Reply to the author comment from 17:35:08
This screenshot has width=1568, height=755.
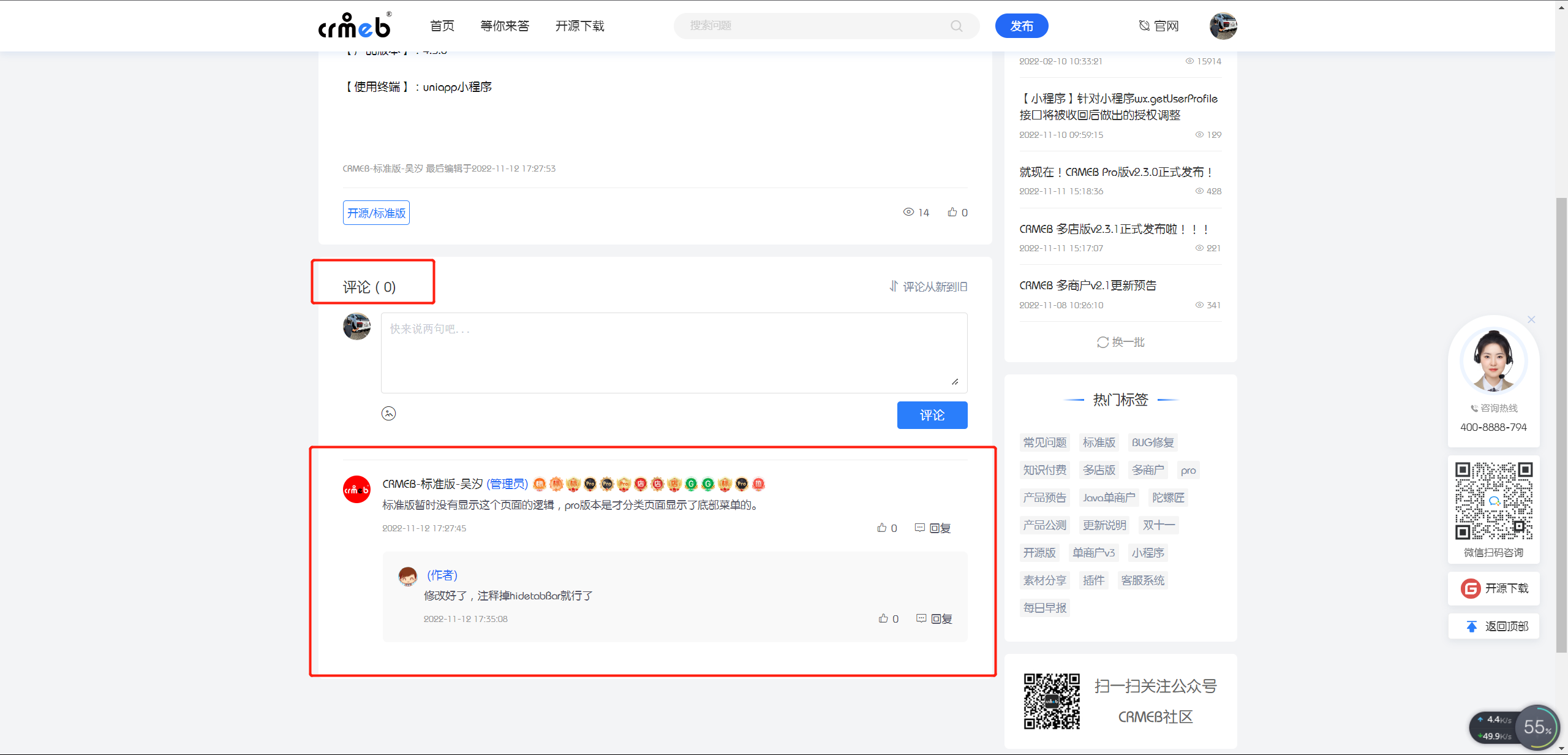click(x=934, y=618)
